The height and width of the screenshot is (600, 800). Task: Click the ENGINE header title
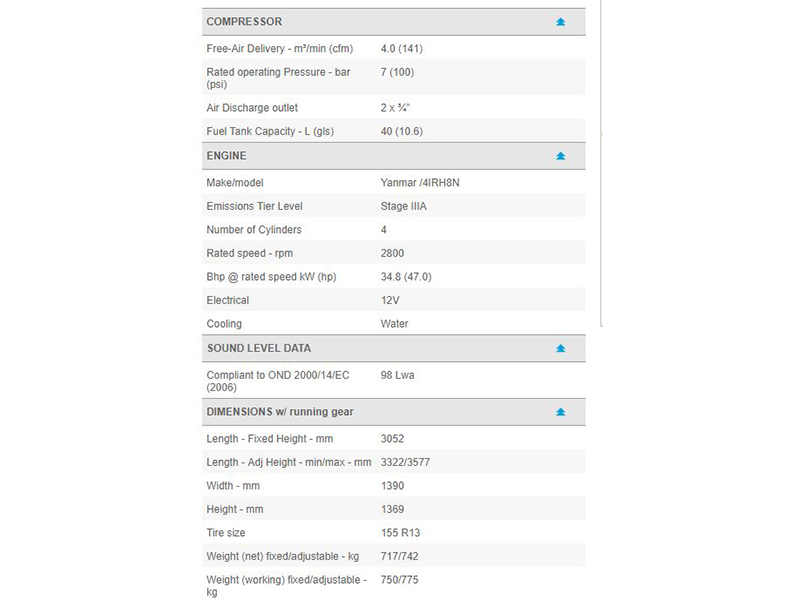(x=226, y=156)
